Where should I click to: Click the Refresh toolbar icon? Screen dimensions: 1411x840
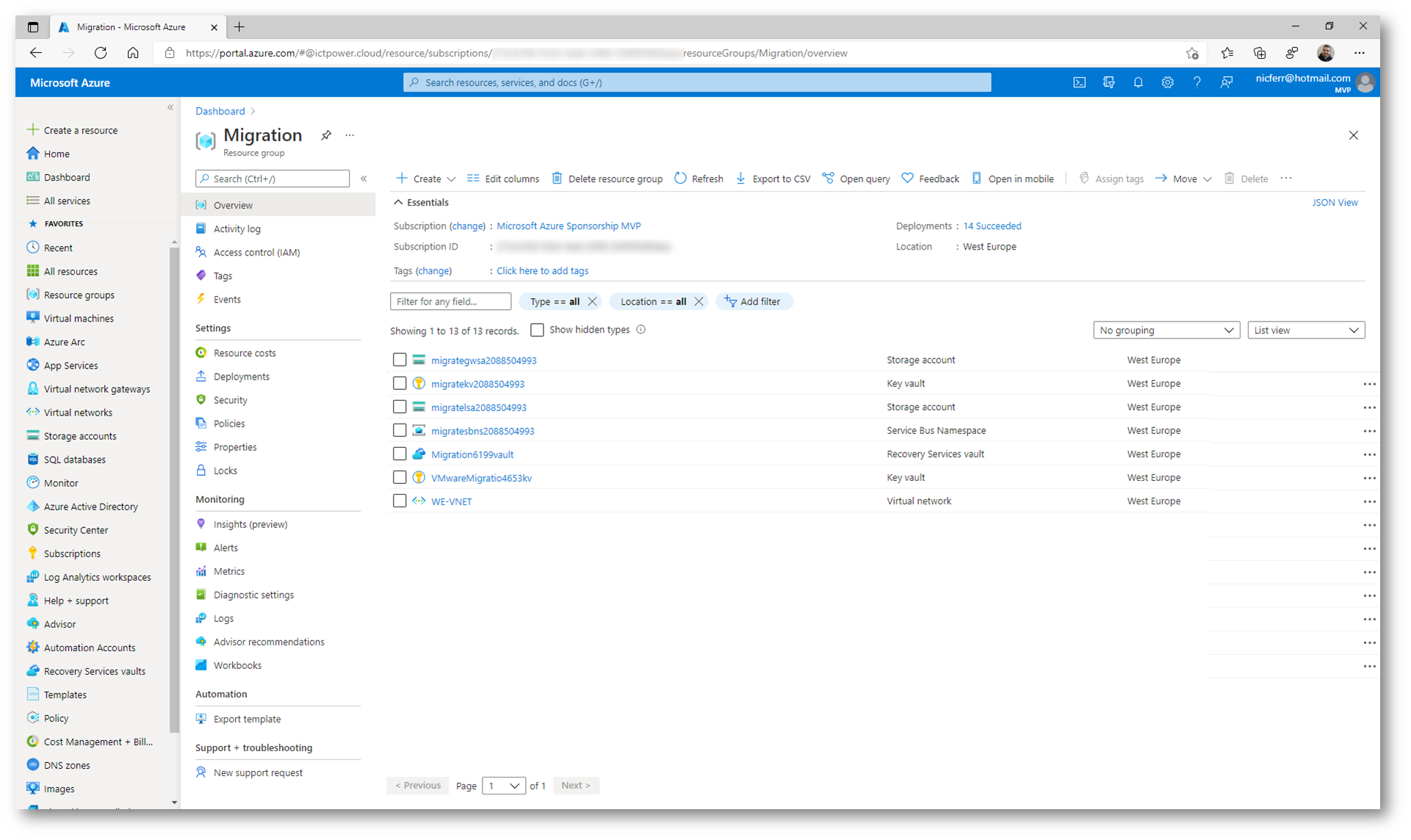681,178
